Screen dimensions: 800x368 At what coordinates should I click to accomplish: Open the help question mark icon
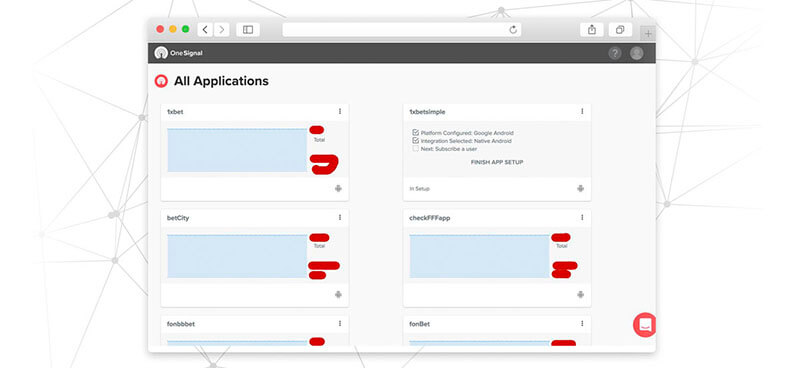click(615, 53)
